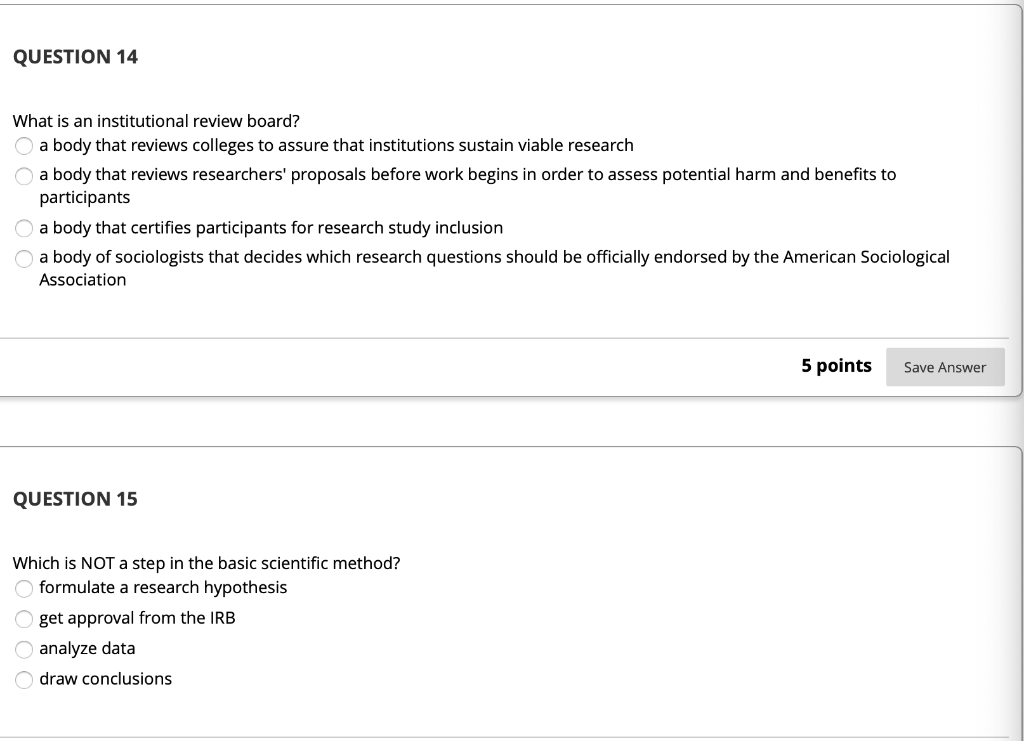Click the QUESTION 14 heading

(75, 57)
